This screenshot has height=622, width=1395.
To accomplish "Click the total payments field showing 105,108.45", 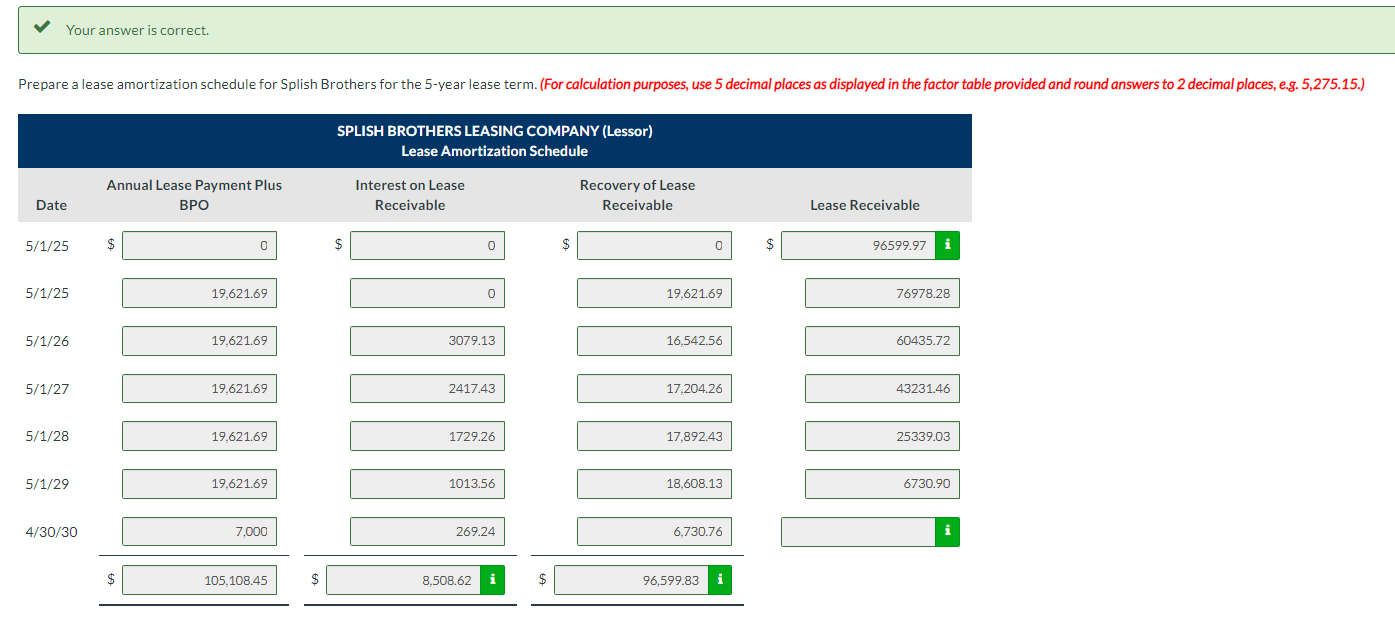I will [x=200, y=580].
